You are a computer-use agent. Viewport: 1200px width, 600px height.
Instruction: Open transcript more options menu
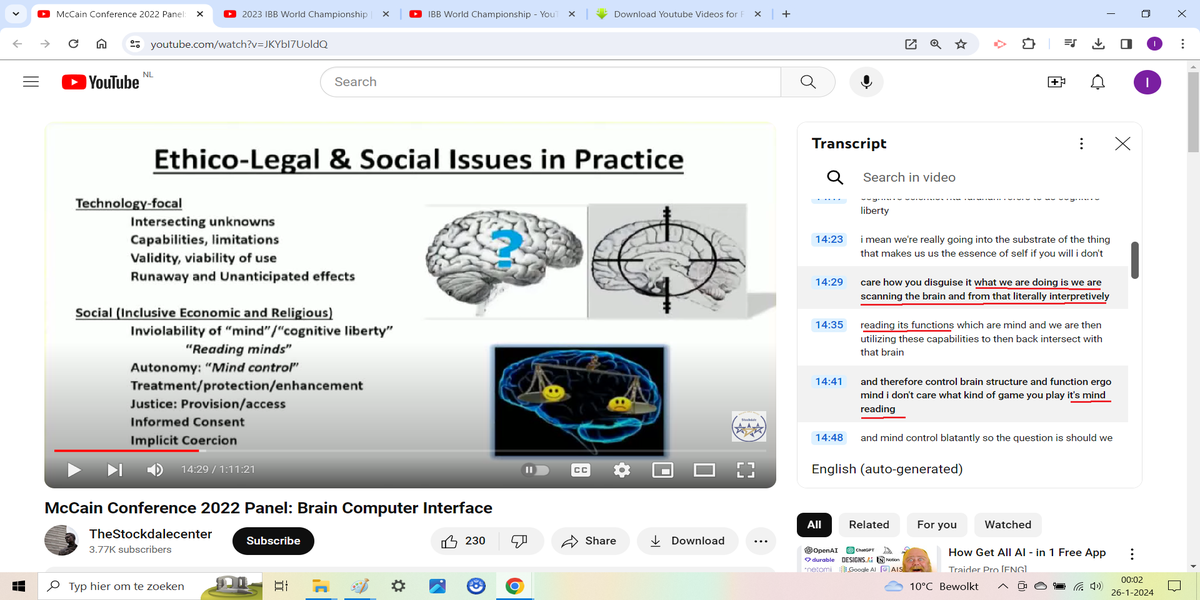[1081, 144]
